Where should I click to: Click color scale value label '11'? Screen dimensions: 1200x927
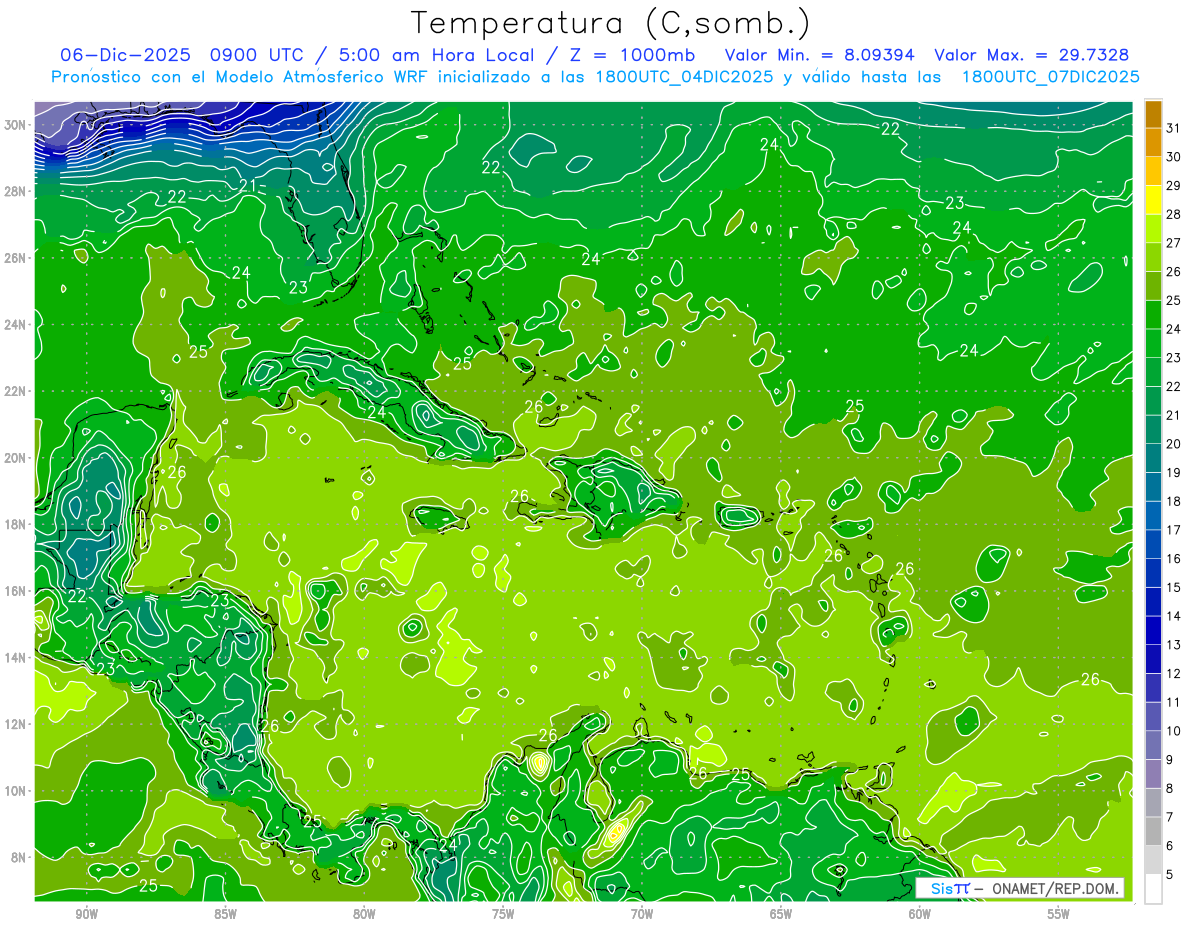(x=1174, y=702)
